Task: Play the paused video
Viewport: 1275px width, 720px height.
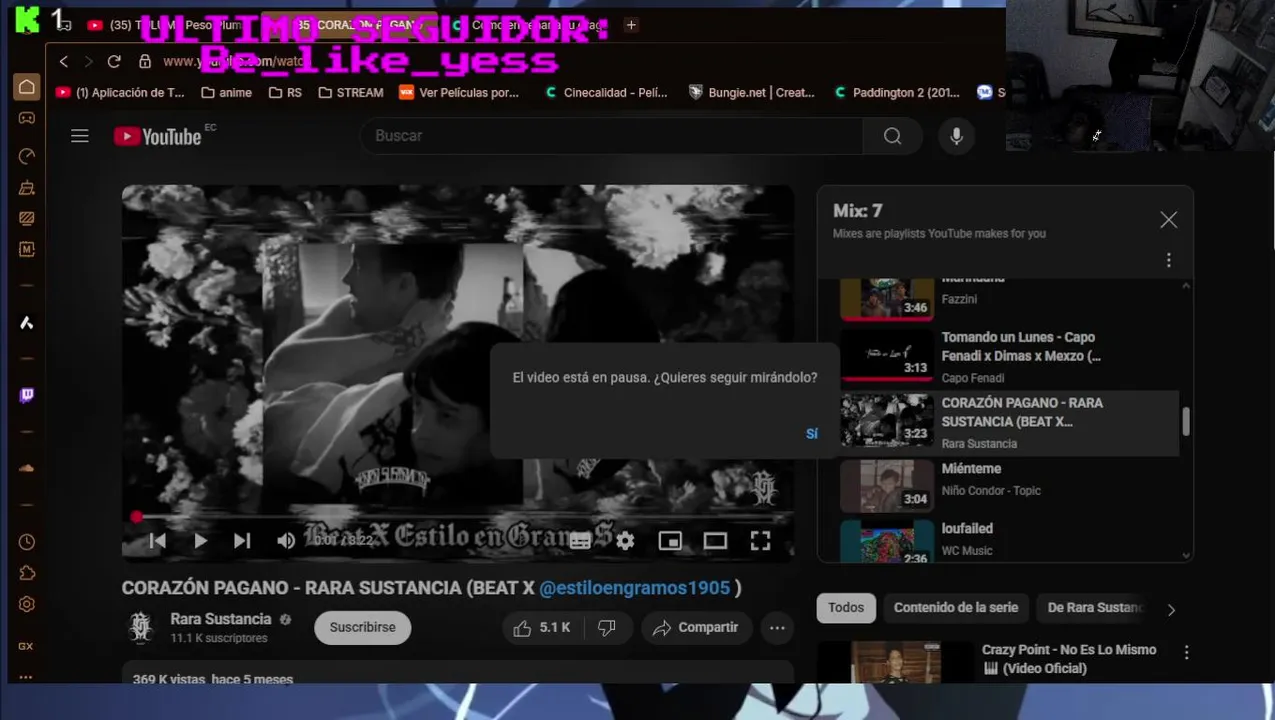Action: 200,541
